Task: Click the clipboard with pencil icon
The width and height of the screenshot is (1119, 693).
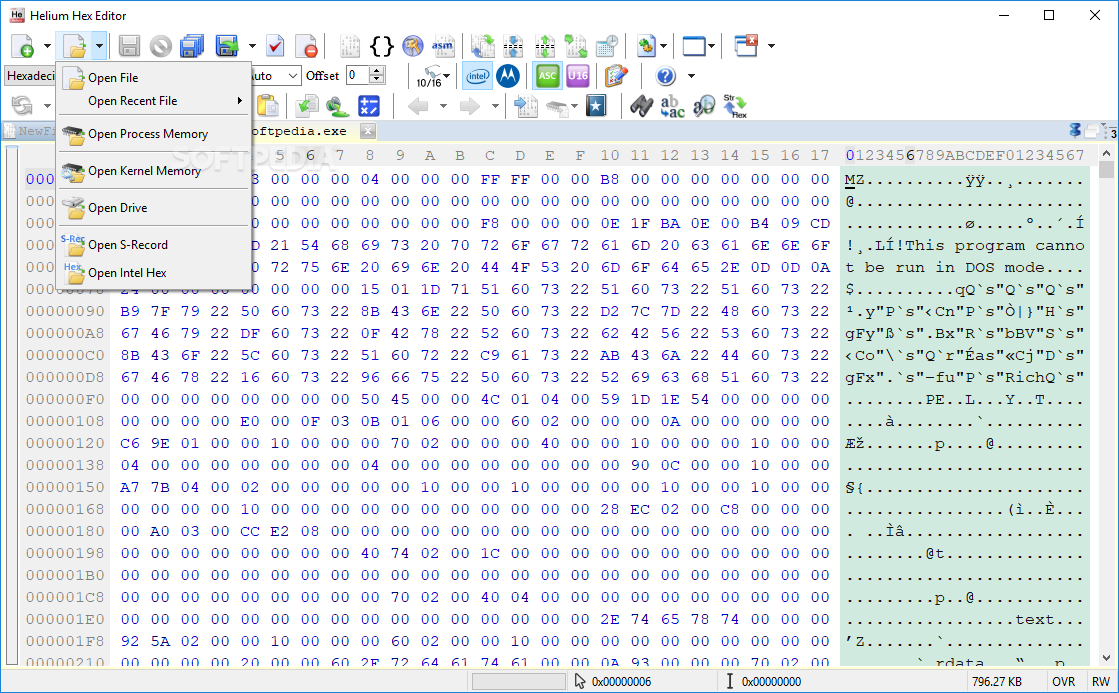Action: pyautogui.click(x=616, y=76)
